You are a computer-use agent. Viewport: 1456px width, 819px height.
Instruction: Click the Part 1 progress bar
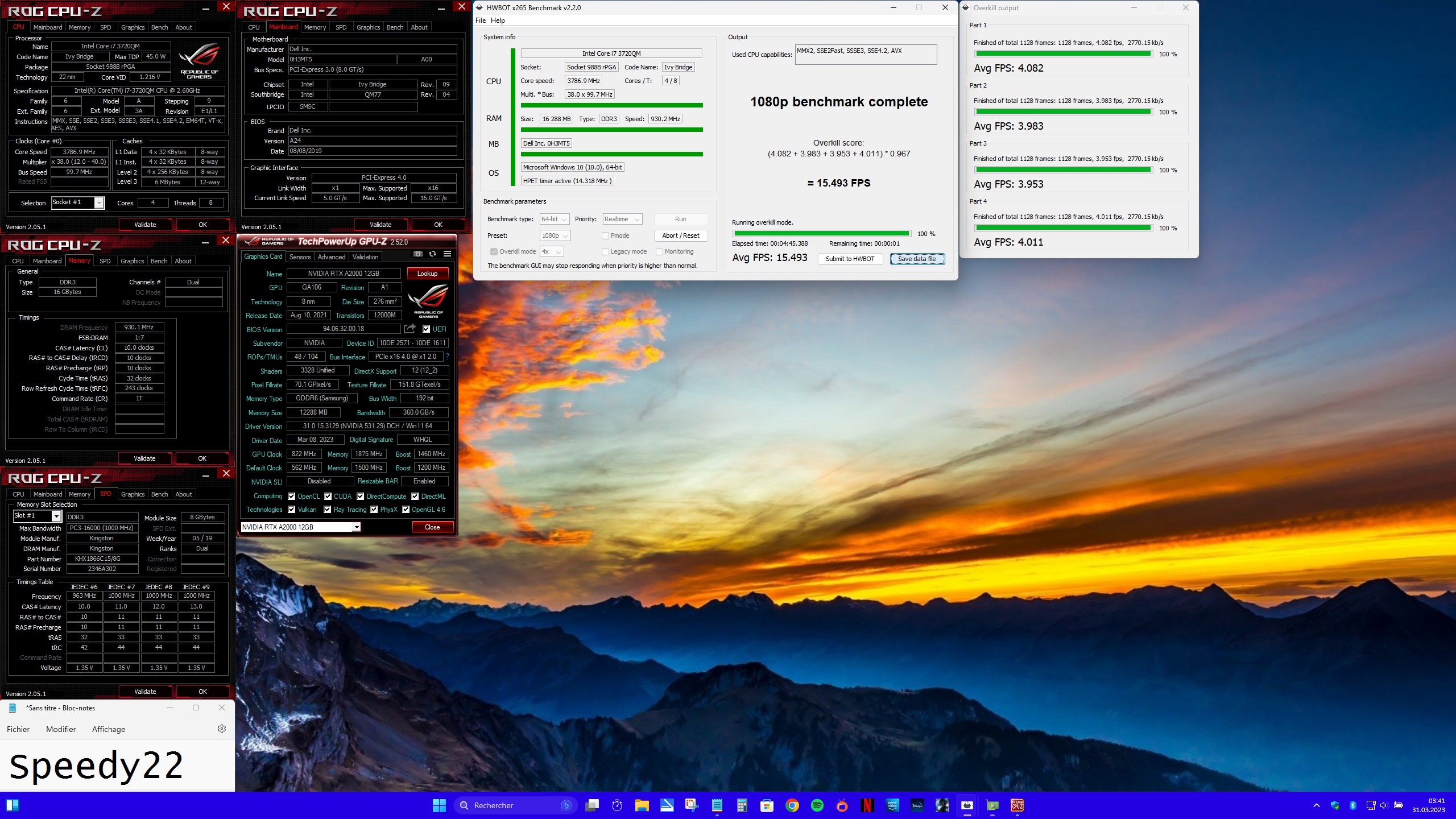1063,54
